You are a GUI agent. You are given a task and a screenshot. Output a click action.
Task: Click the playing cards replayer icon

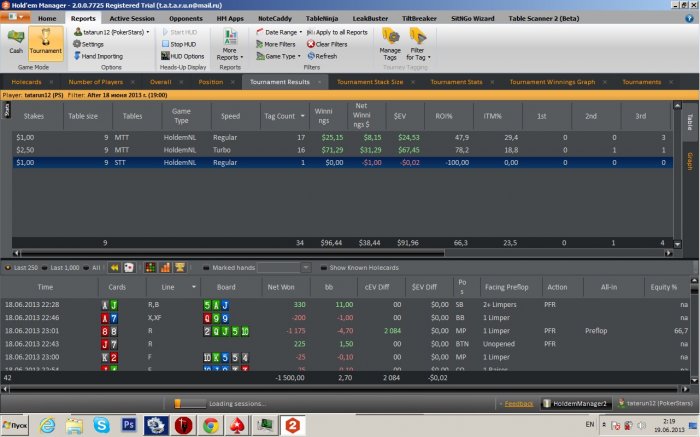click(x=129, y=267)
